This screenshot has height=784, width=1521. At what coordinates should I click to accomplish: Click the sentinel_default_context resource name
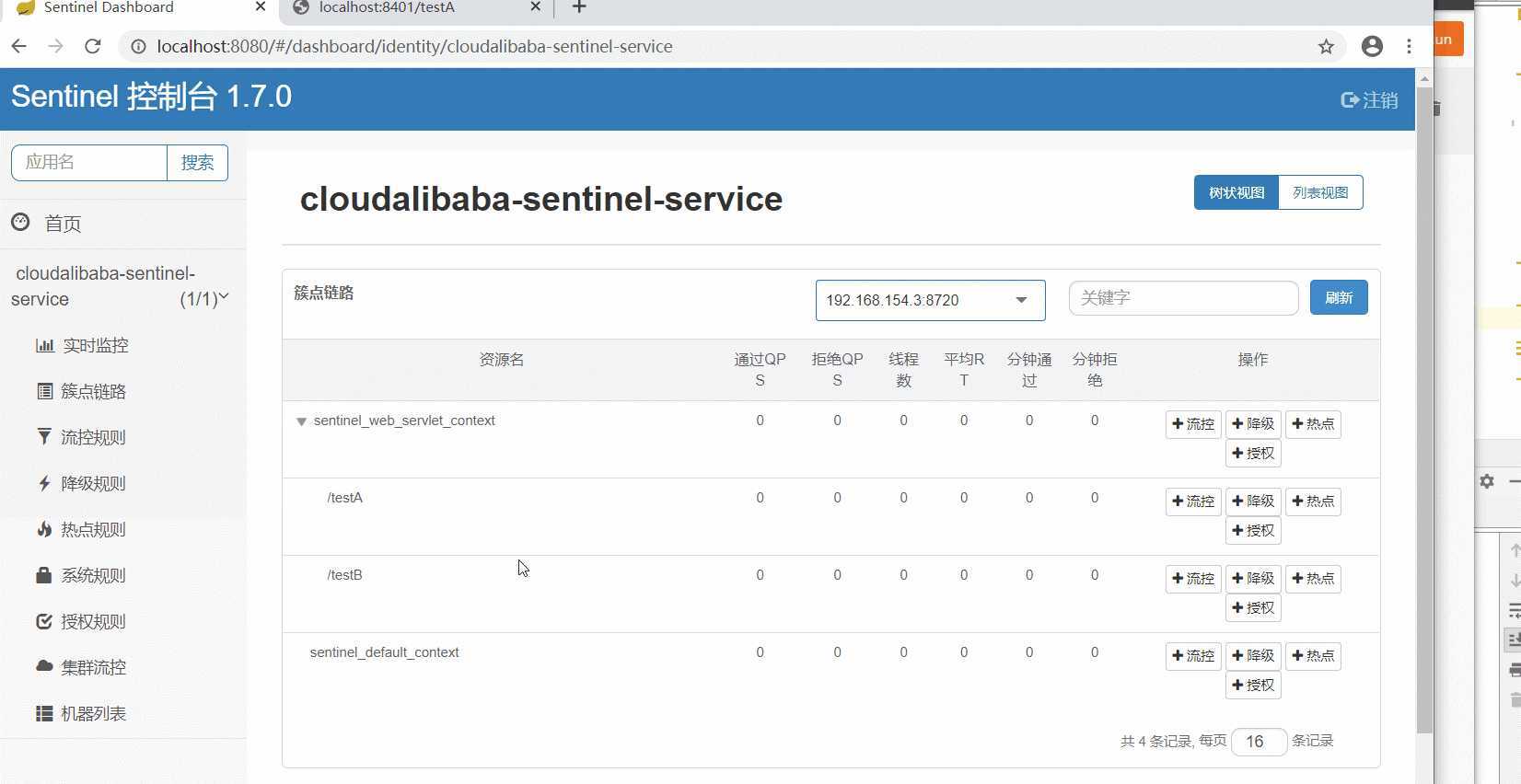384,652
